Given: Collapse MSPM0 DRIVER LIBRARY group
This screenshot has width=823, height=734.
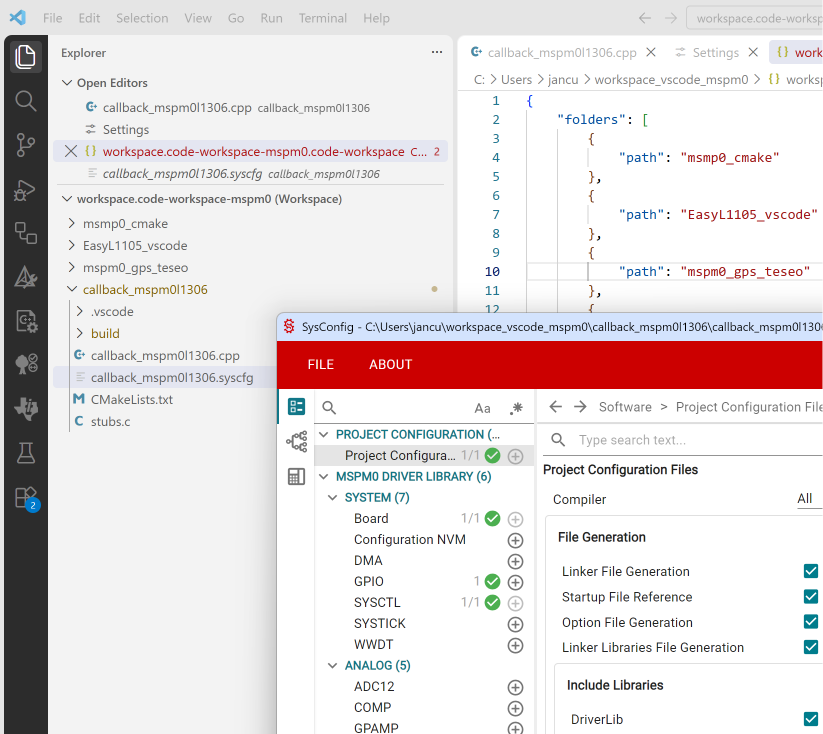Looking at the screenshot, I should 324,476.
